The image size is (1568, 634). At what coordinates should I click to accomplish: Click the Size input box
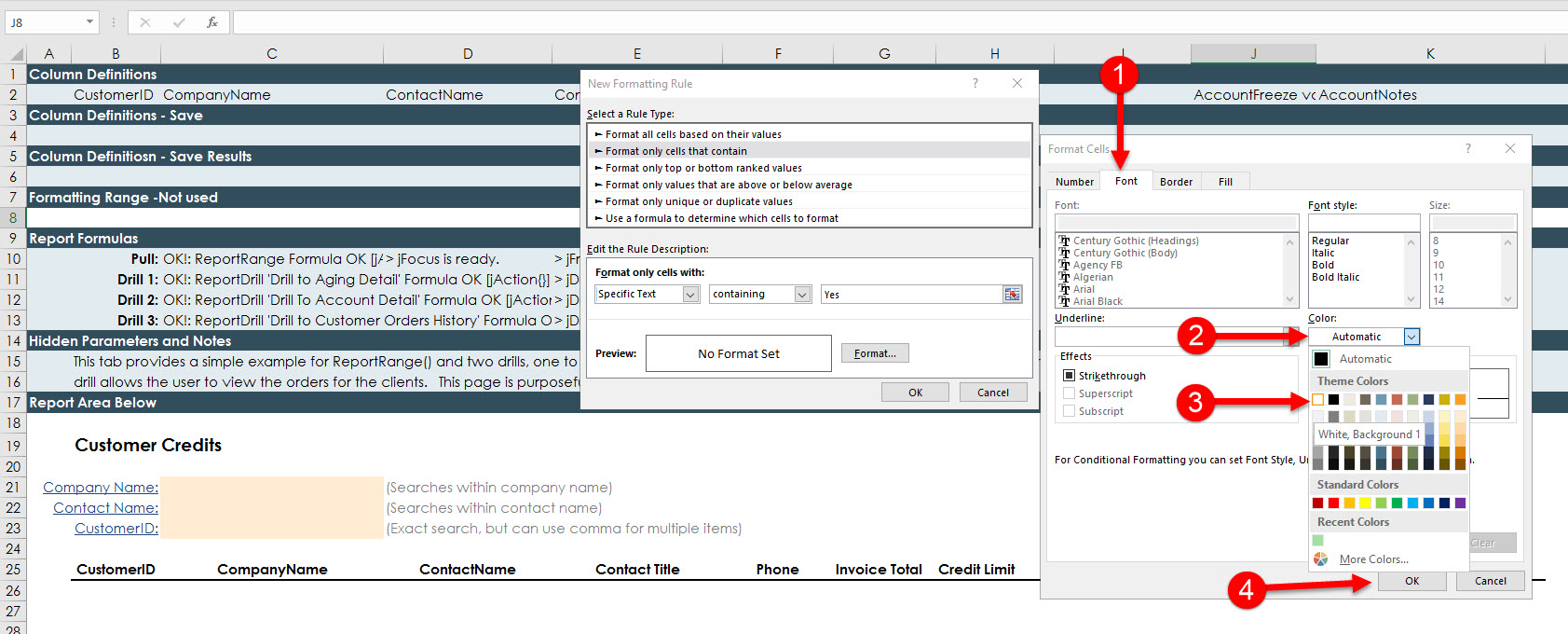coord(1473,223)
